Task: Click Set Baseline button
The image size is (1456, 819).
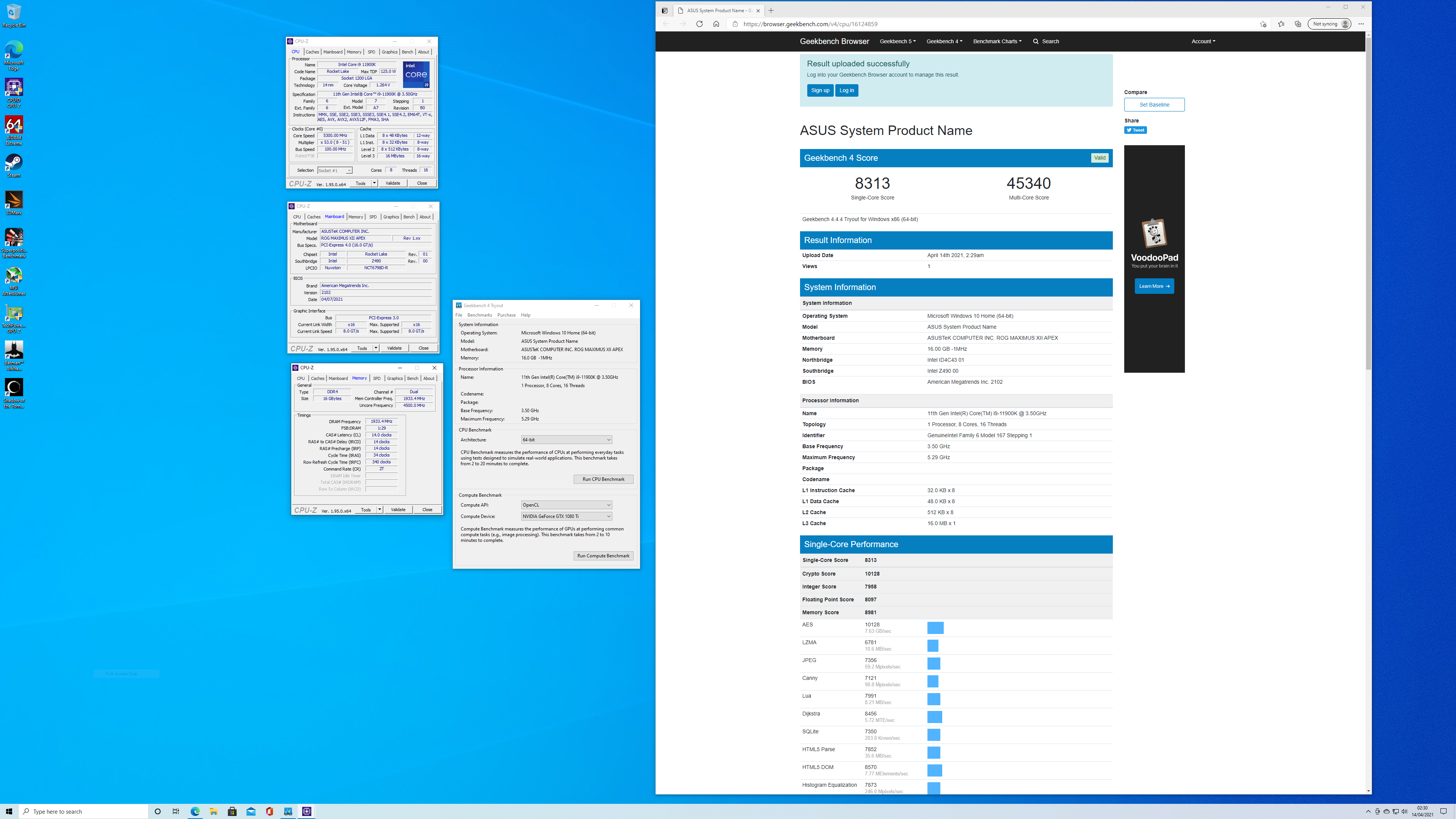Action: 1154,105
